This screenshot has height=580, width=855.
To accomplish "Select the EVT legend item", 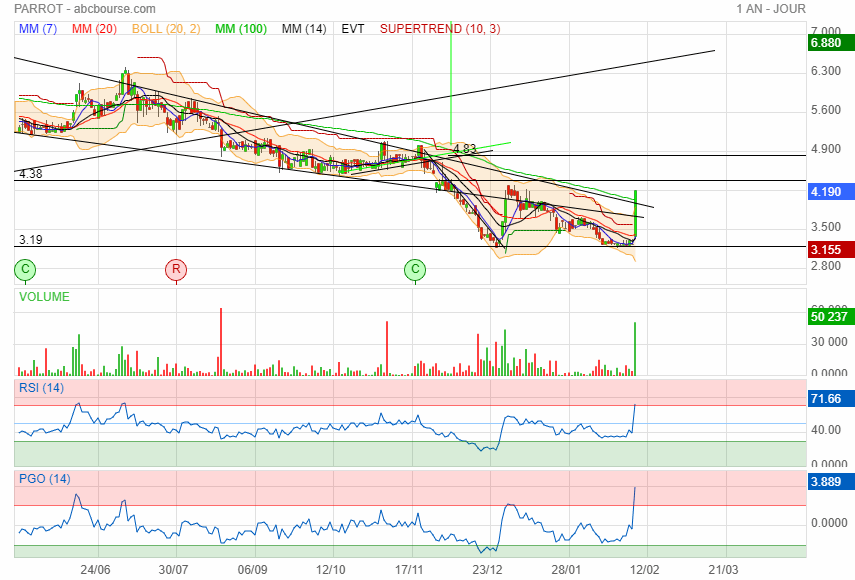I will 353,29.
